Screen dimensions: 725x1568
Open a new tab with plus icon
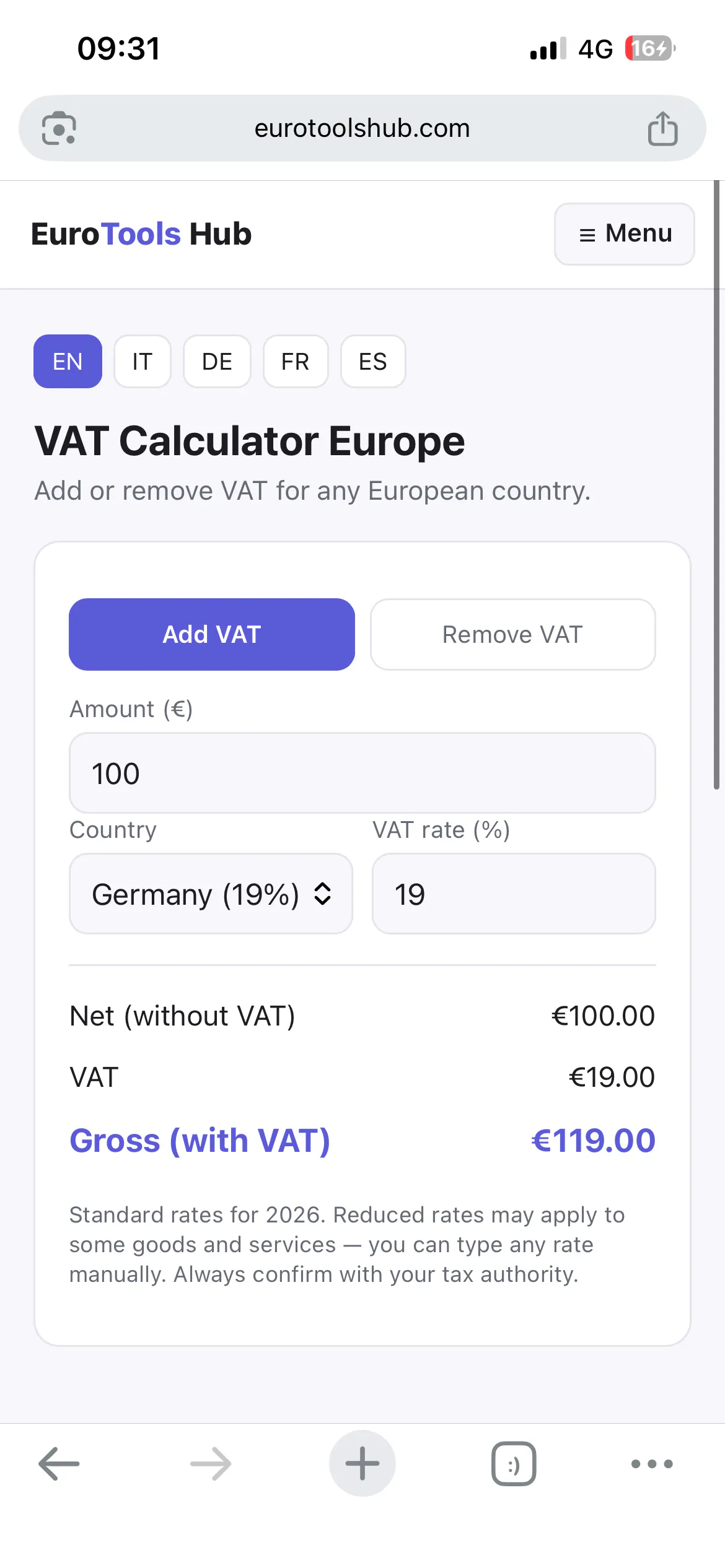click(x=362, y=1463)
